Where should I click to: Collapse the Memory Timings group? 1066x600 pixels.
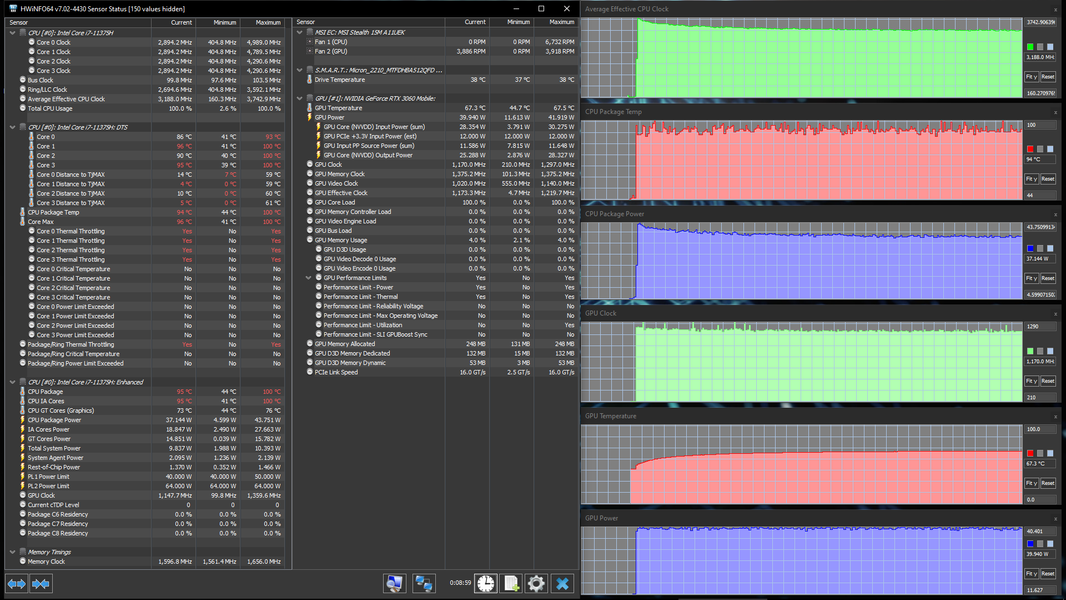tap(13, 552)
